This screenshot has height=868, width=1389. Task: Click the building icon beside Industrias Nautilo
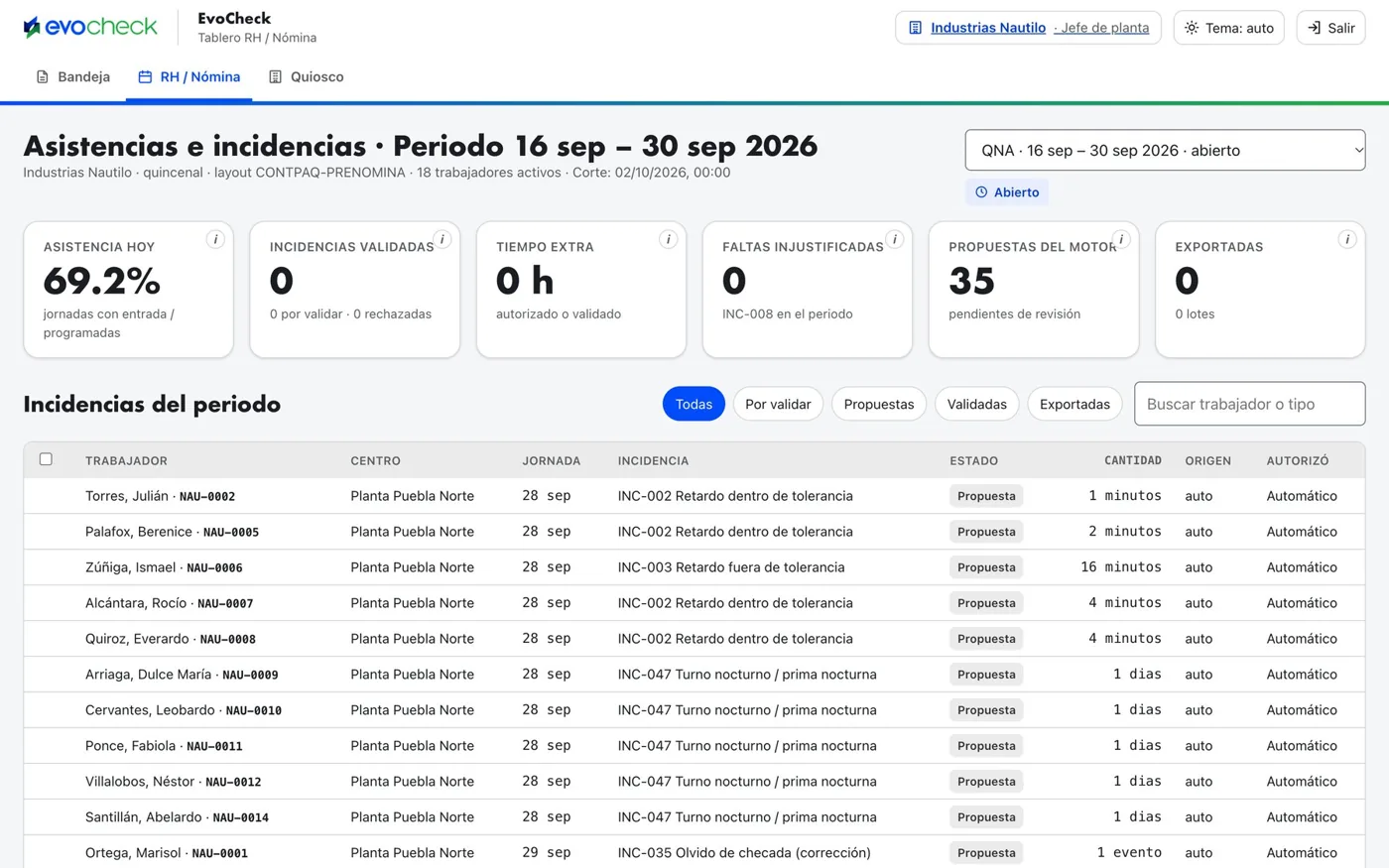pyautogui.click(x=916, y=28)
